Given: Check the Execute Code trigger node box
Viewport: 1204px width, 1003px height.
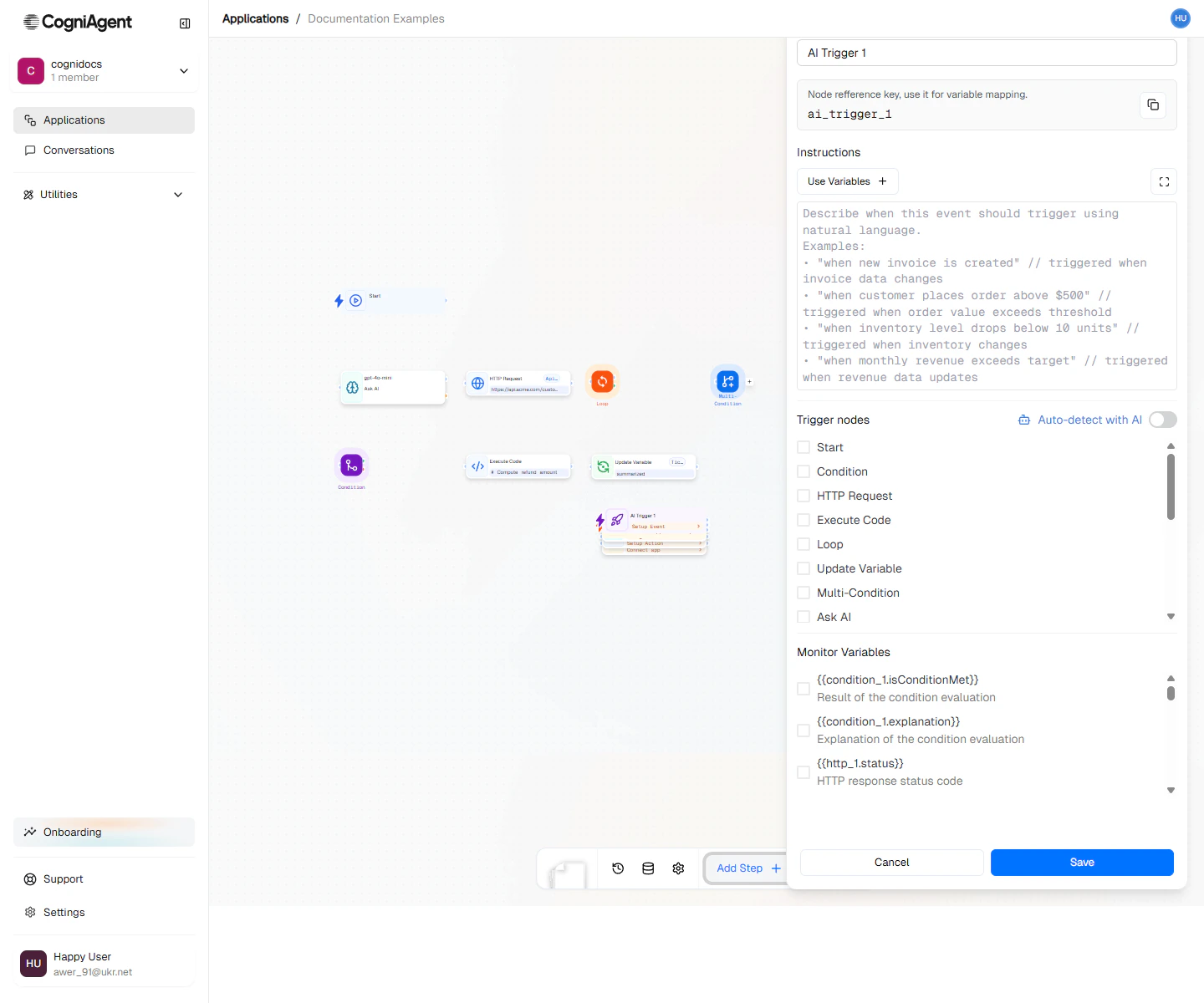Looking at the screenshot, I should click(x=804, y=520).
